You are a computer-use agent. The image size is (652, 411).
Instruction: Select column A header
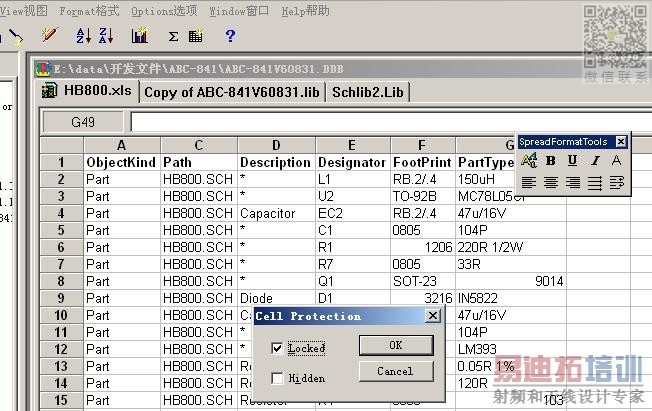122,145
